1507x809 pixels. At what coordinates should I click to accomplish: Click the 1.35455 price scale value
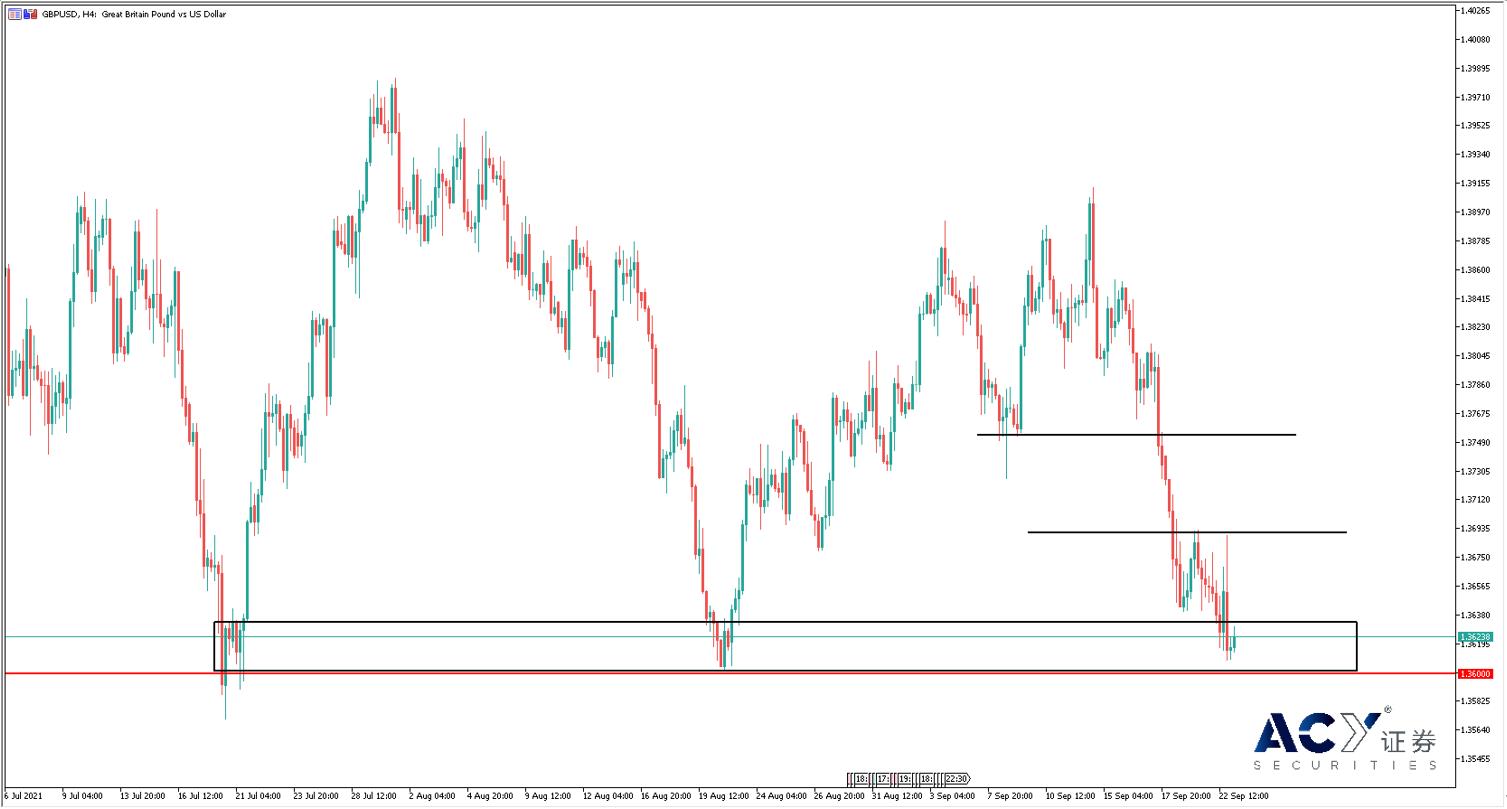(x=1477, y=759)
